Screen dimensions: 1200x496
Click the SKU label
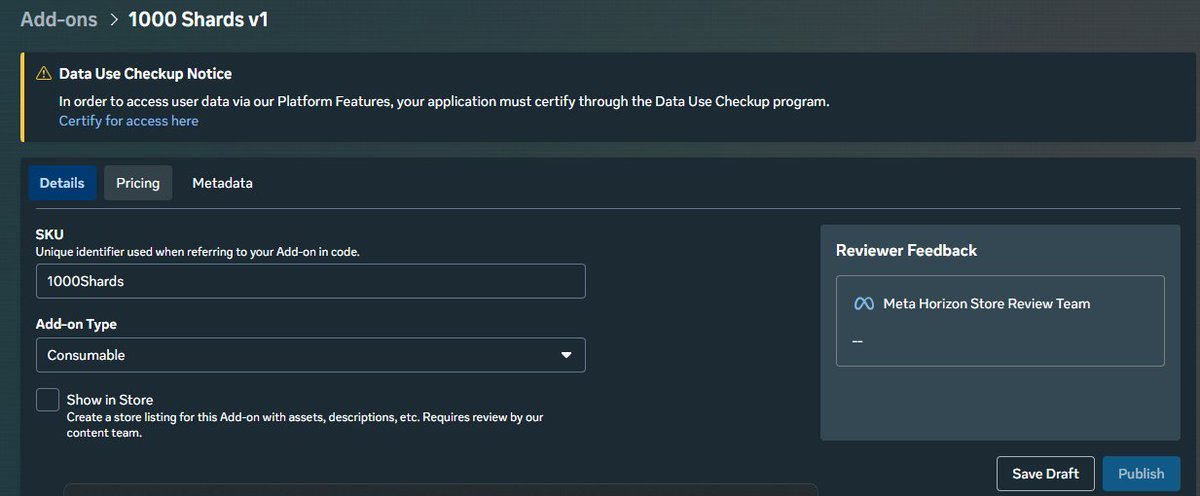coord(50,235)
